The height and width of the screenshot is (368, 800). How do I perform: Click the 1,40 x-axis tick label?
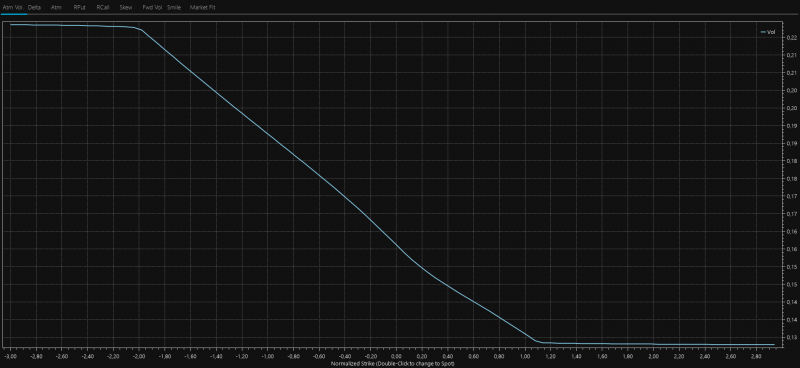577,356
